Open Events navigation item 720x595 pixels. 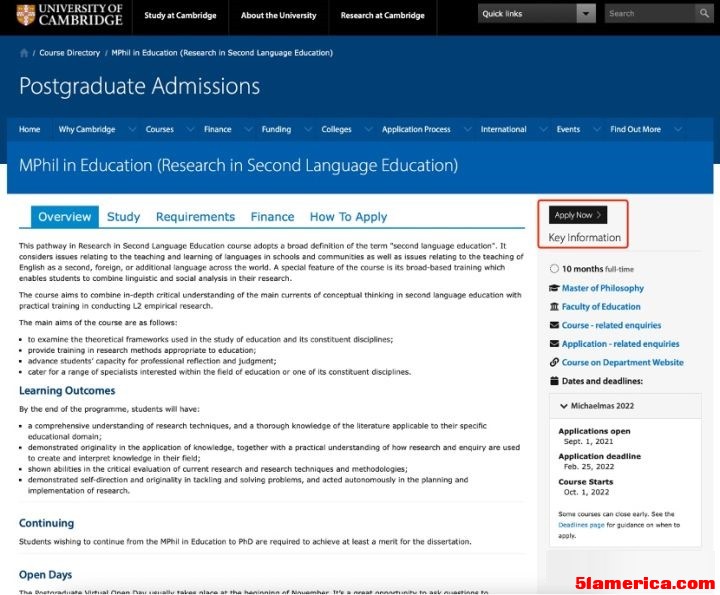point(568,129)
